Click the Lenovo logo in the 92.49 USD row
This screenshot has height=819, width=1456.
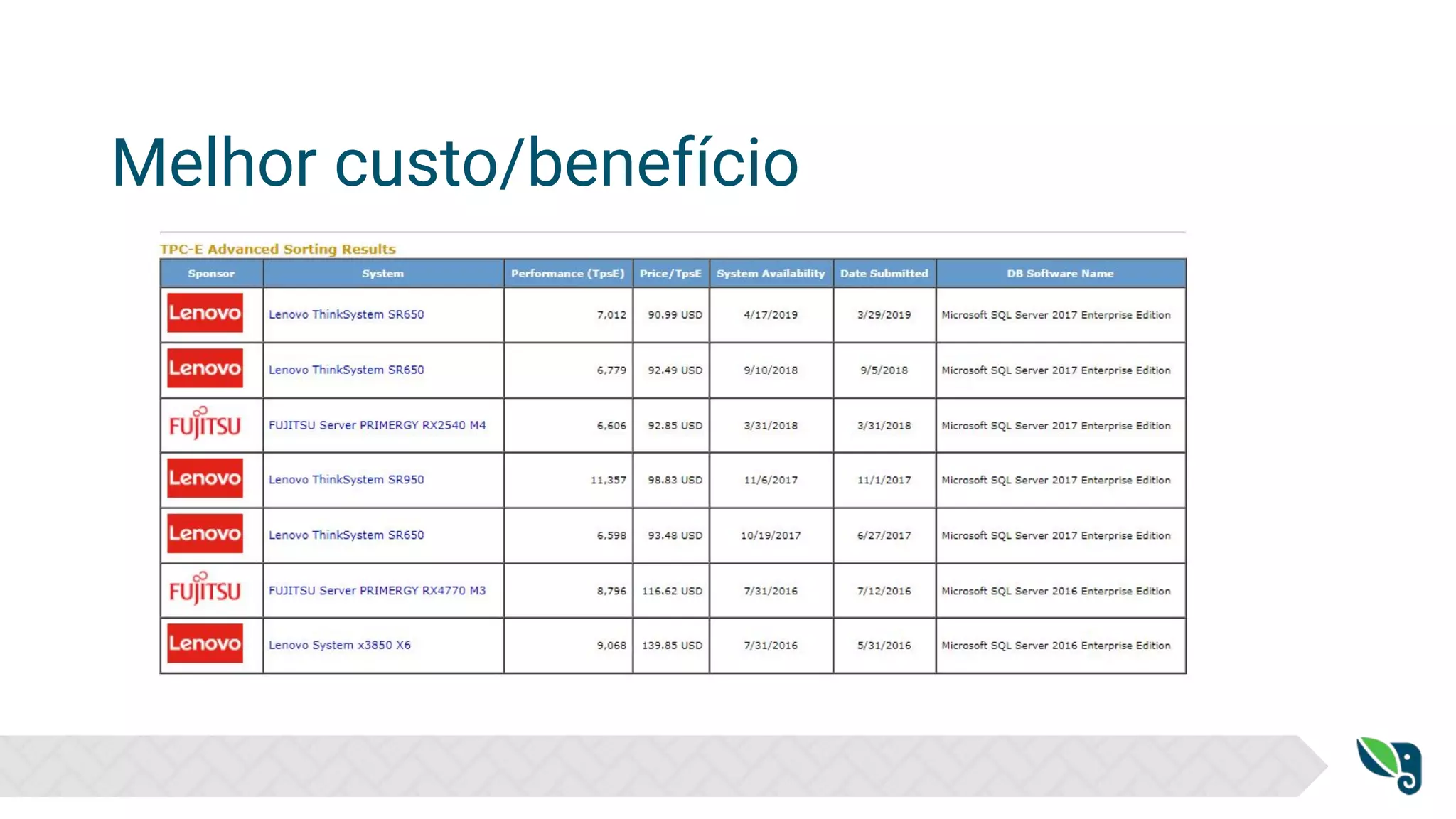coord(205,368)
